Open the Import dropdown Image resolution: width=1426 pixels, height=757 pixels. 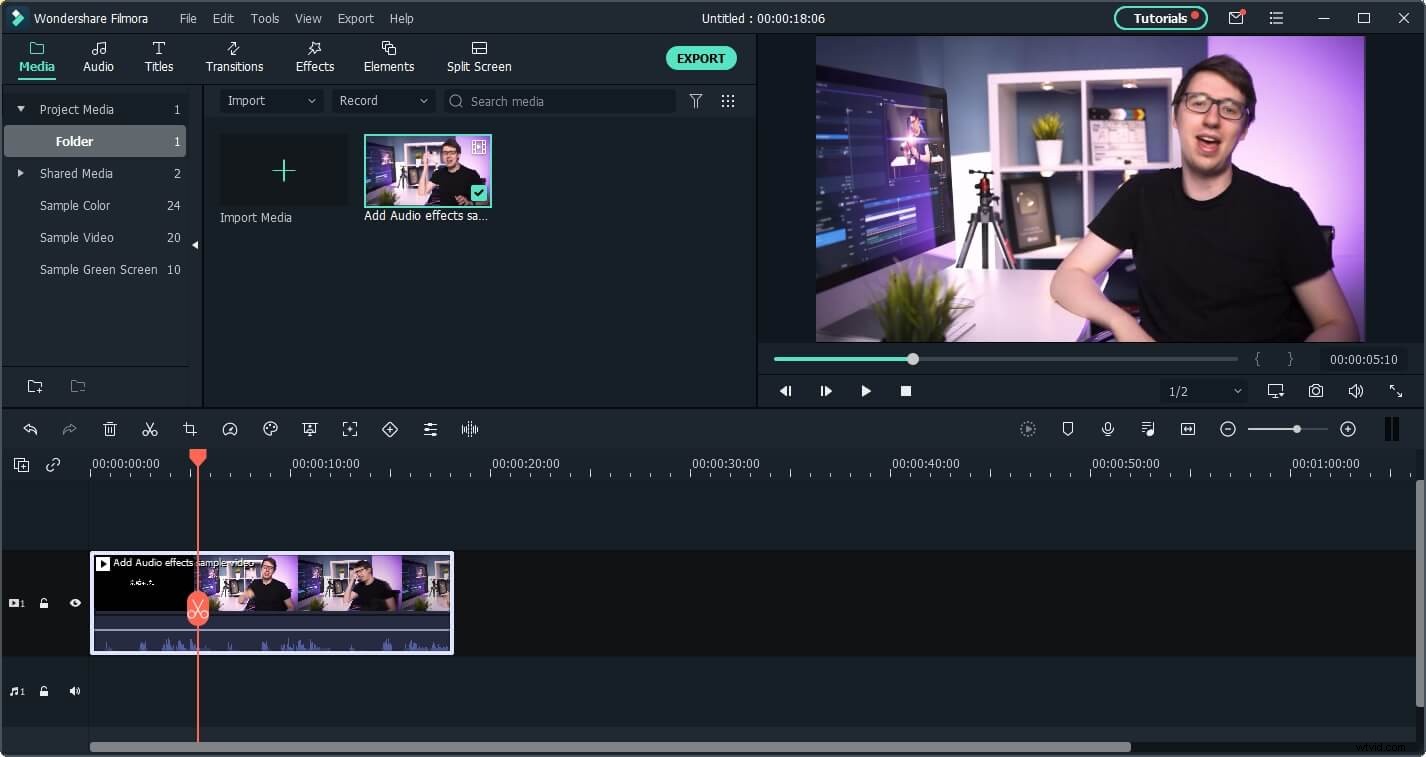[x=270, y=100]
